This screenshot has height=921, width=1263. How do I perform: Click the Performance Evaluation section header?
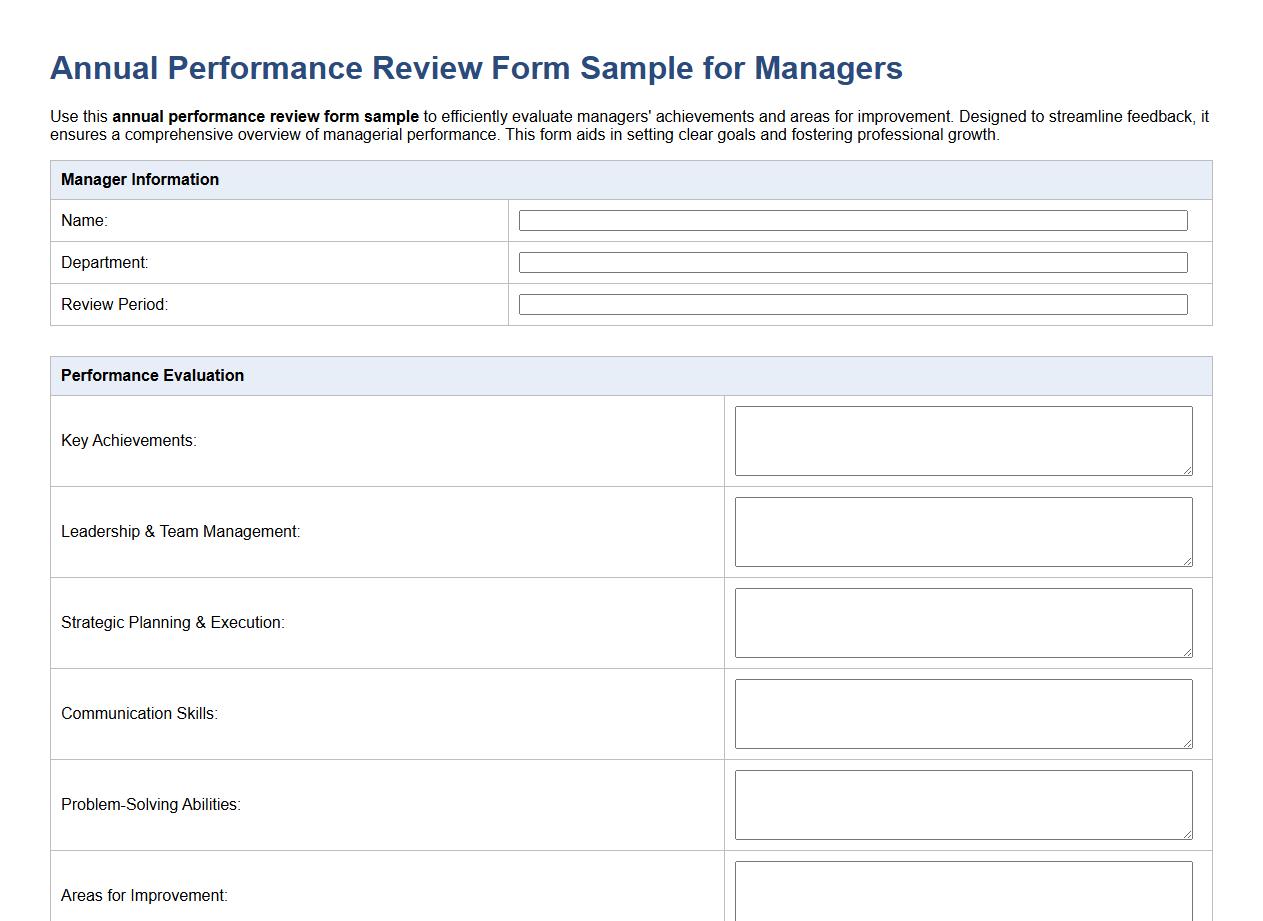pyautogui.click(x=152, y=375)
